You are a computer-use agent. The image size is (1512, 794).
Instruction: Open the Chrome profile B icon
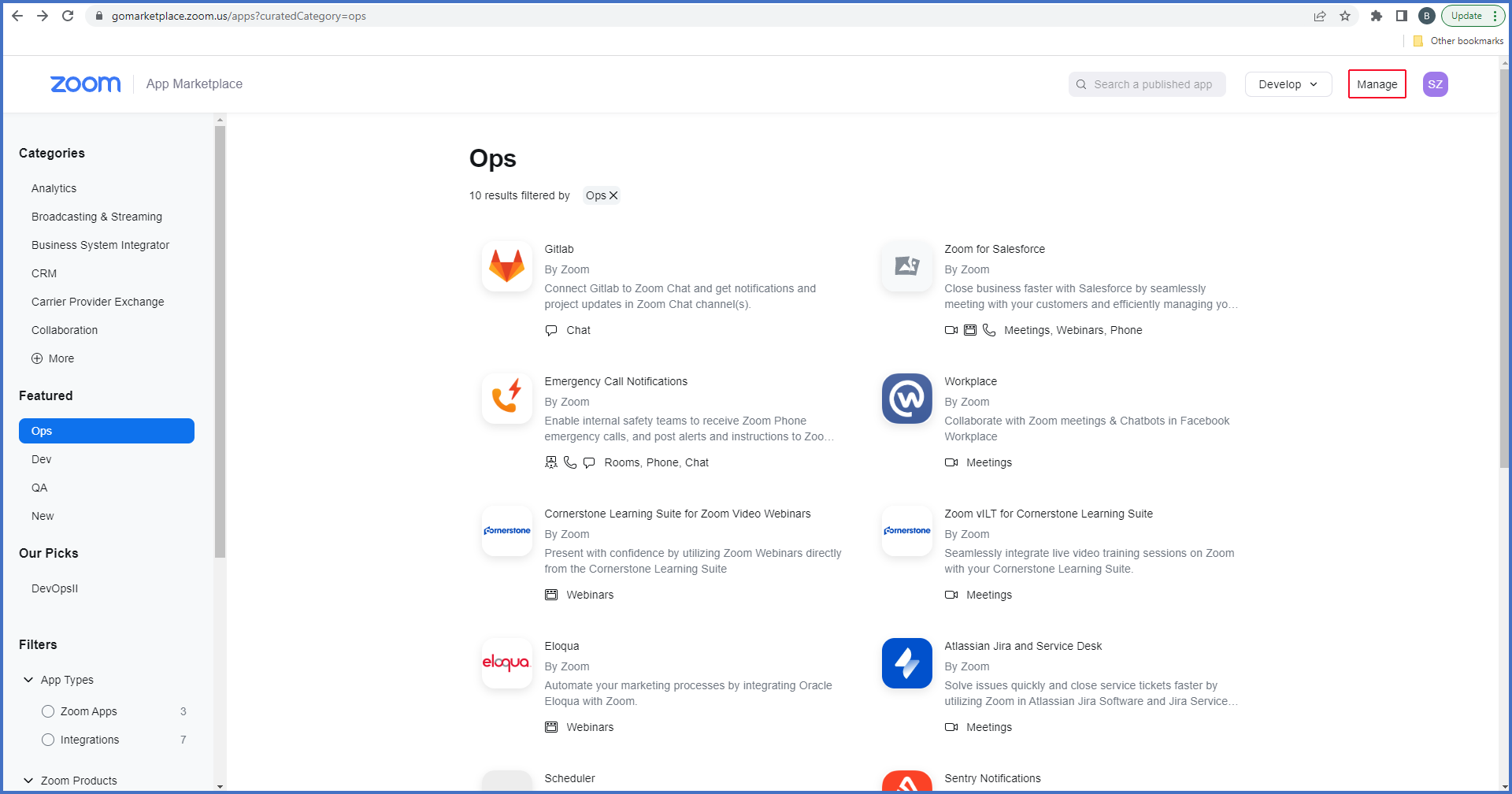pyautogui.click(x=1426, y=16)
